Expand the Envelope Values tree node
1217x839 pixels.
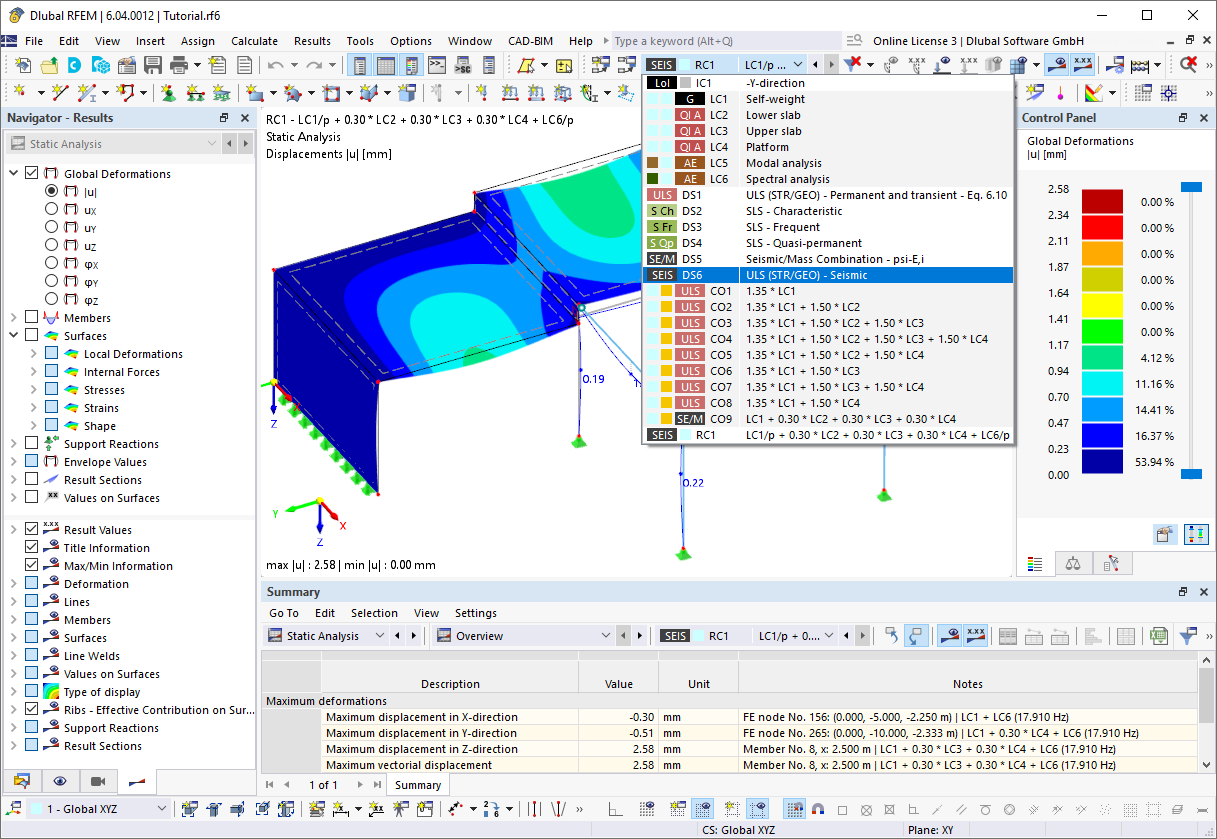tap(14, 461)
